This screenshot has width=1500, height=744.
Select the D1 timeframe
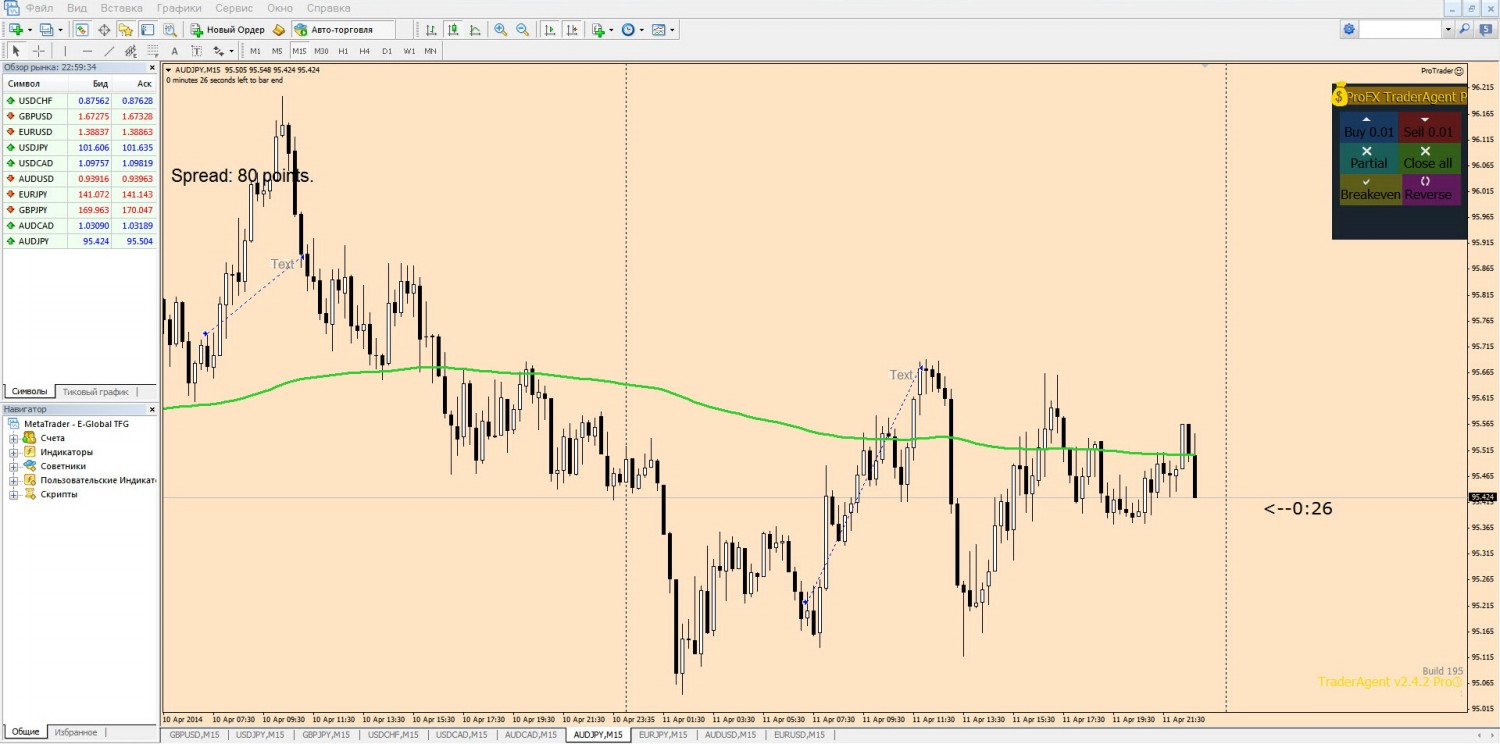(387, 51)
